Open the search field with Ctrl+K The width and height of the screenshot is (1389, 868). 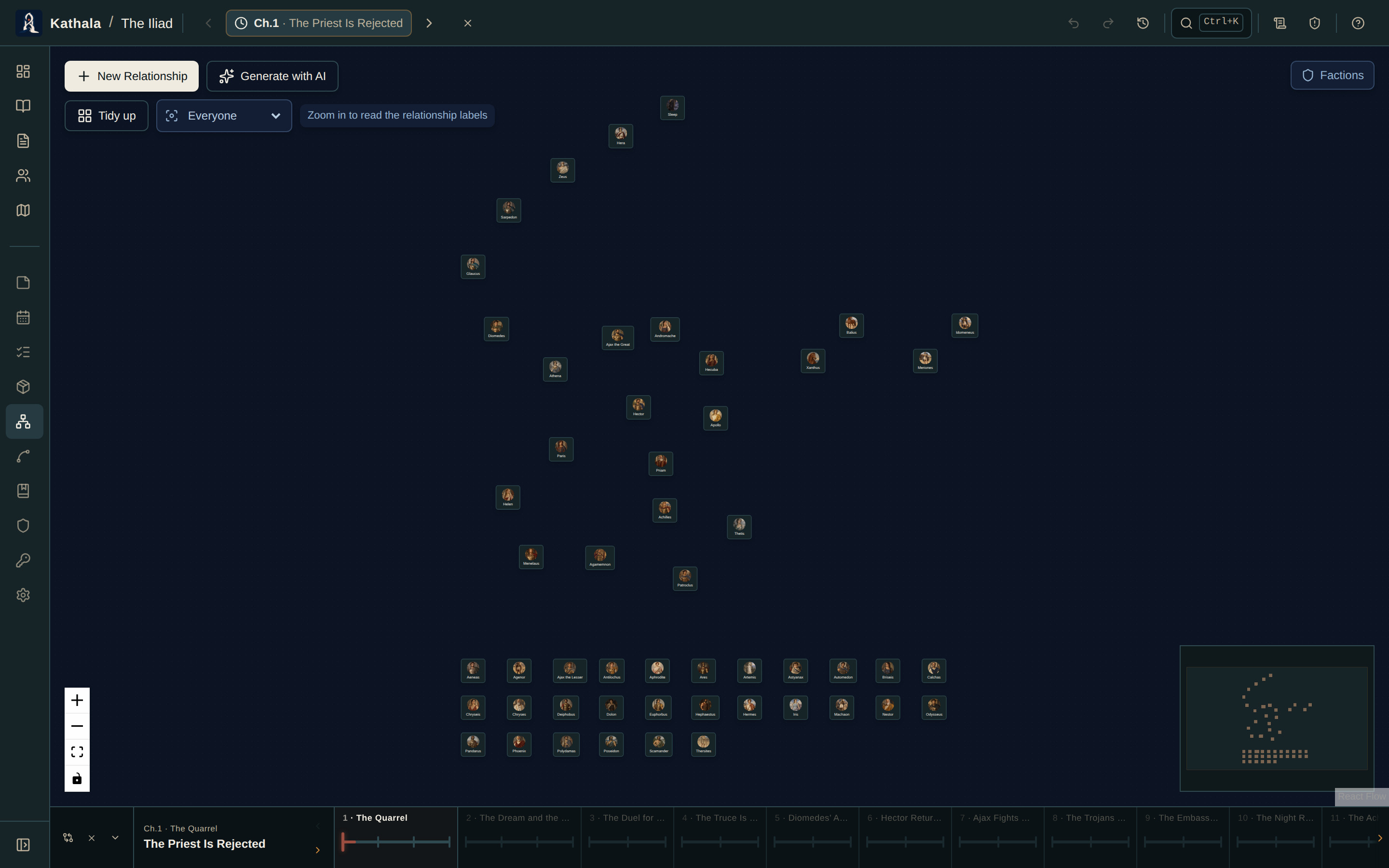[1211, 23]
